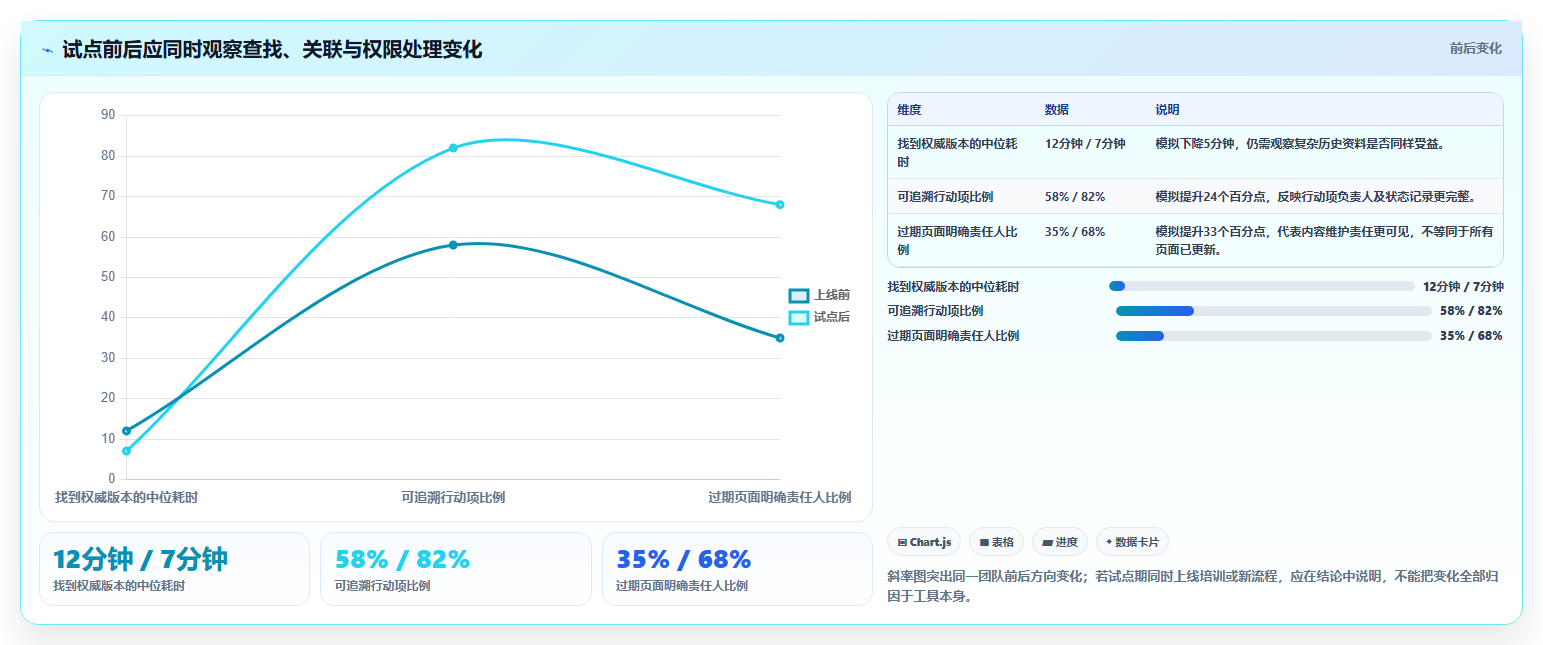Viewport: 1543px width, 645px height.
Task: Open the 58% / 82% stat card
Action: coord(456,569)
